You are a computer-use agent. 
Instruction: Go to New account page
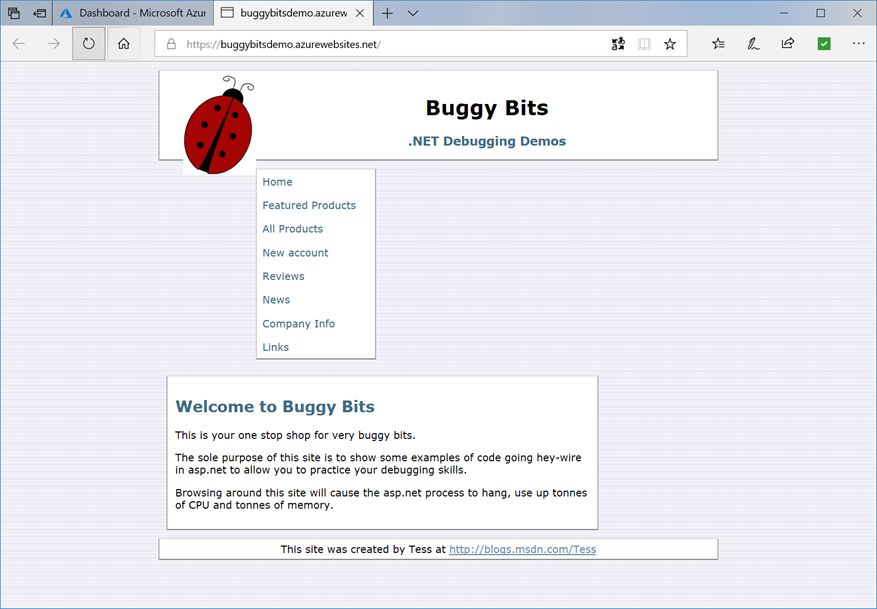pyautogui.click(x=295, y=253)
